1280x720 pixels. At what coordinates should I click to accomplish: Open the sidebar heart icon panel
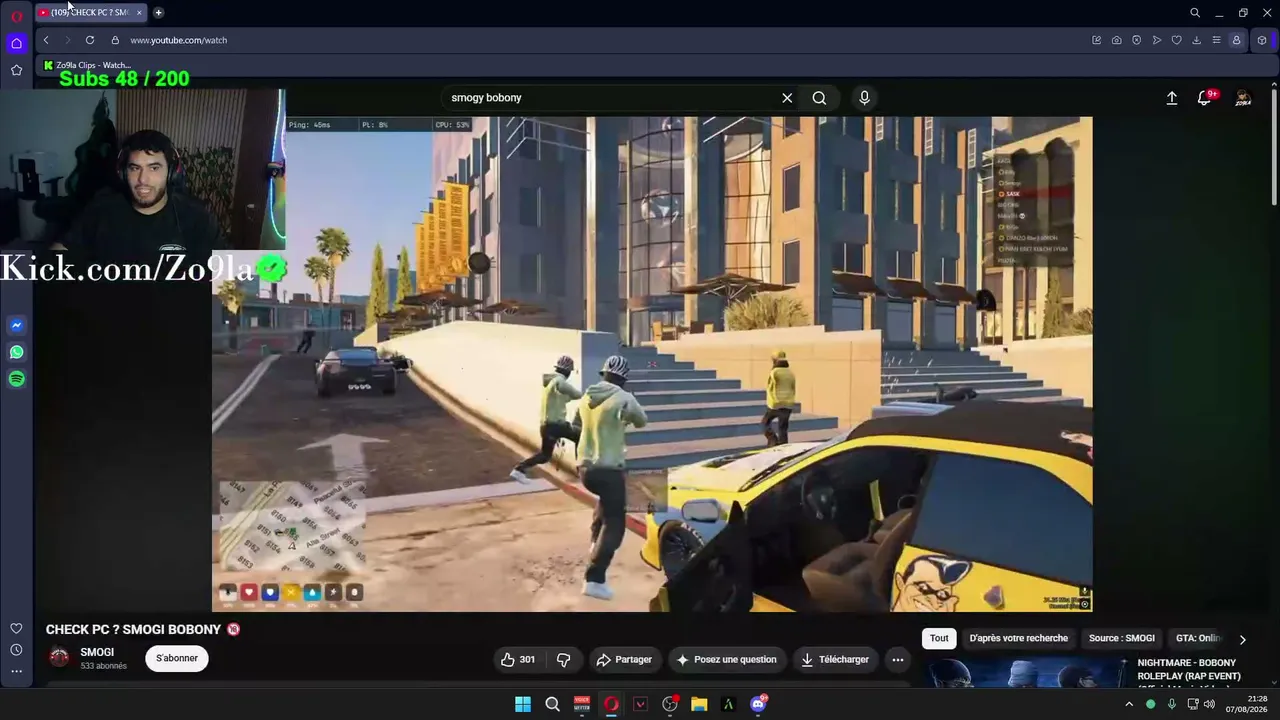(x=16, y=628)
